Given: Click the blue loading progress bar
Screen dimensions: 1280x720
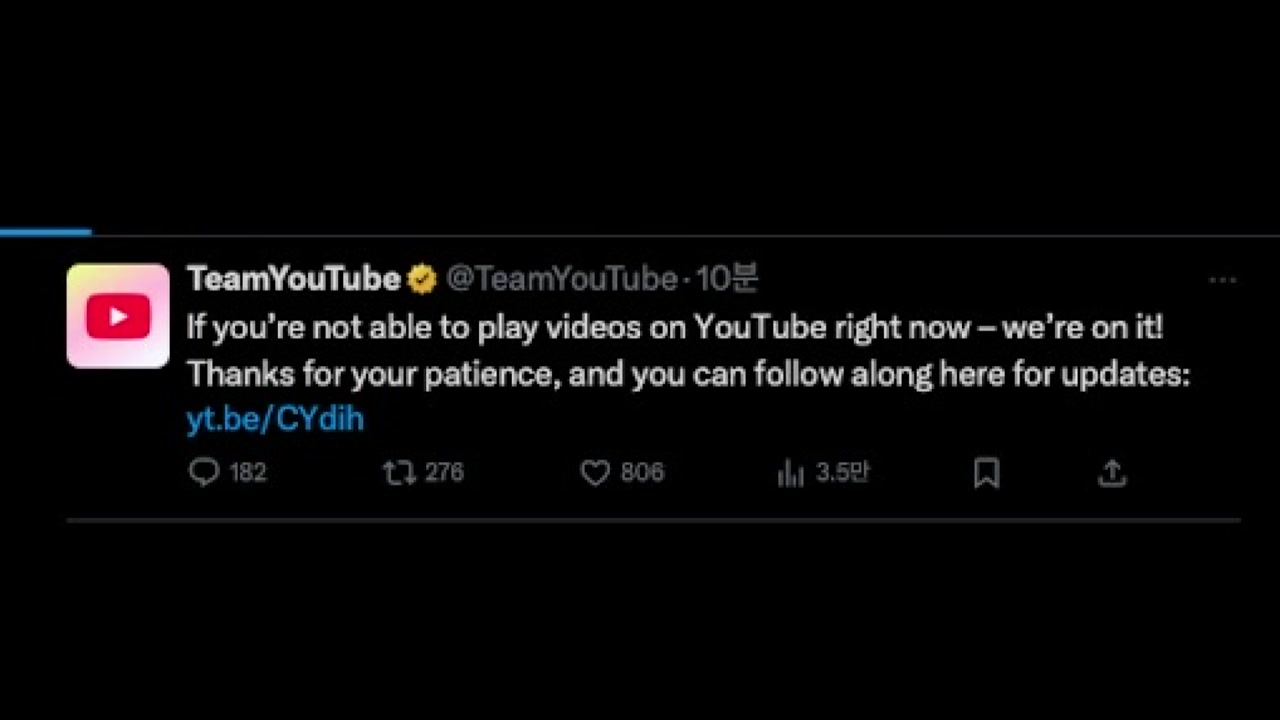Looking at the screenshot, I should pos(45,232).
